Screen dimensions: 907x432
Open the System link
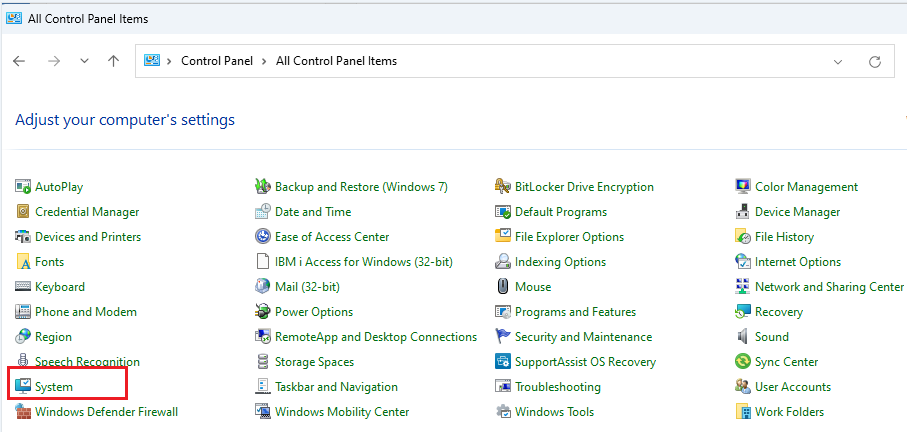(x=54, y=387)
